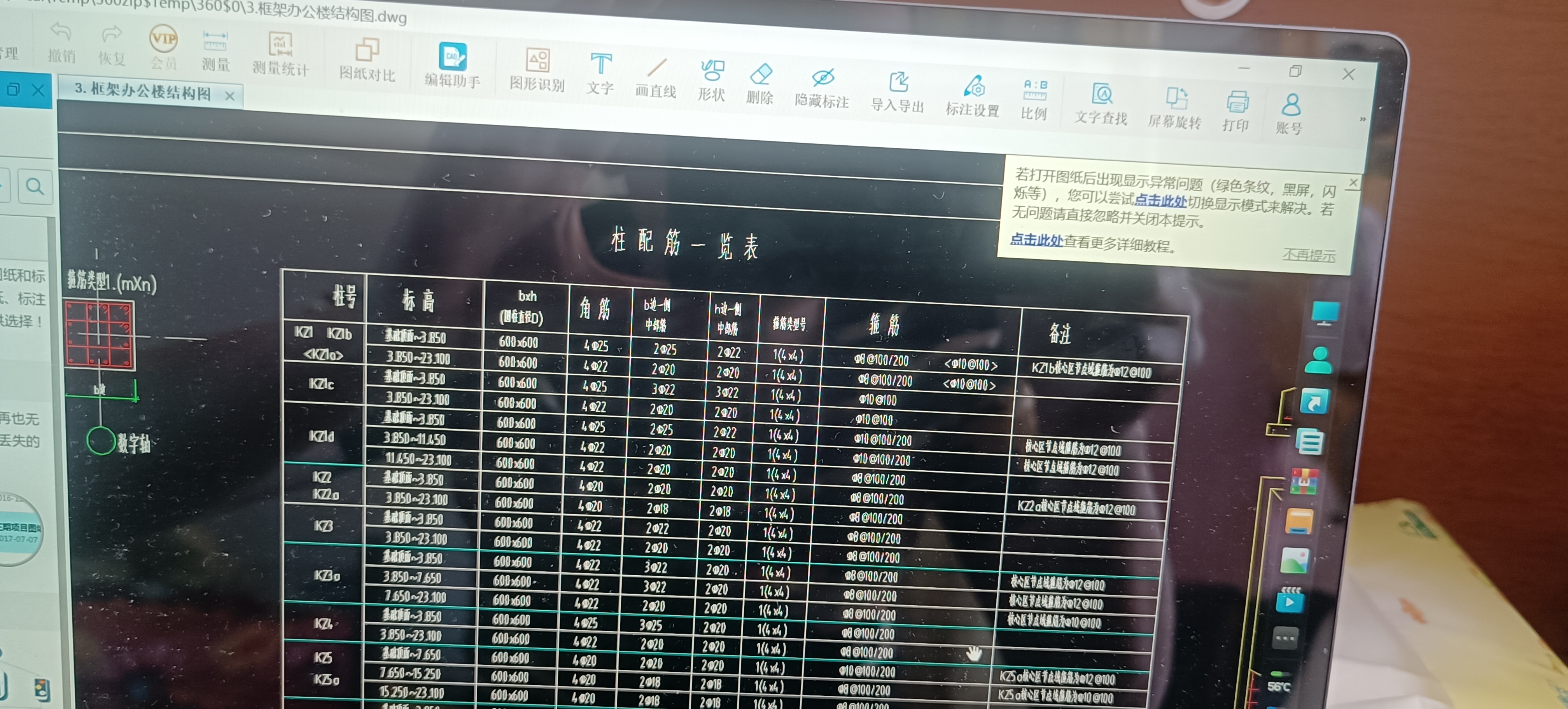This screenshot has width=1568, height=709.
Task: Click the green circle 数字轴 axis symbol
Action: (100, 441)
